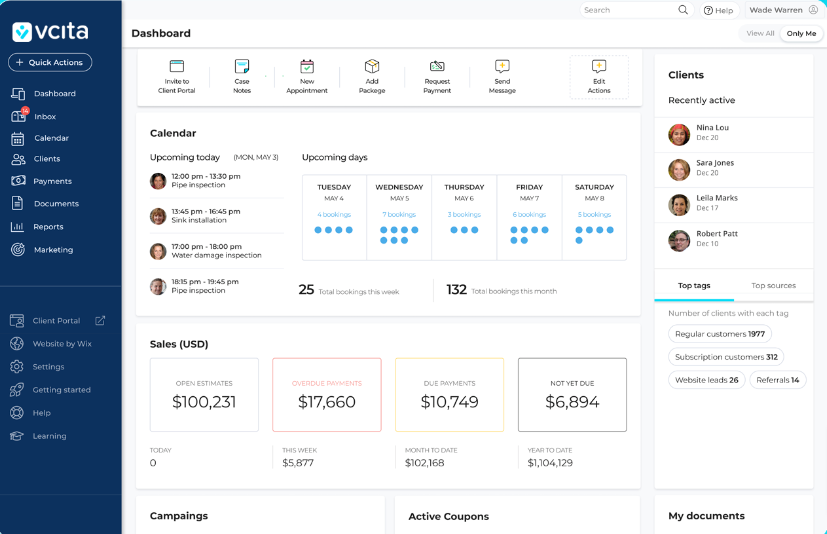Click Month to Date $102,168 value
This screenshot has width=827, height=534.
pos(425,463)
